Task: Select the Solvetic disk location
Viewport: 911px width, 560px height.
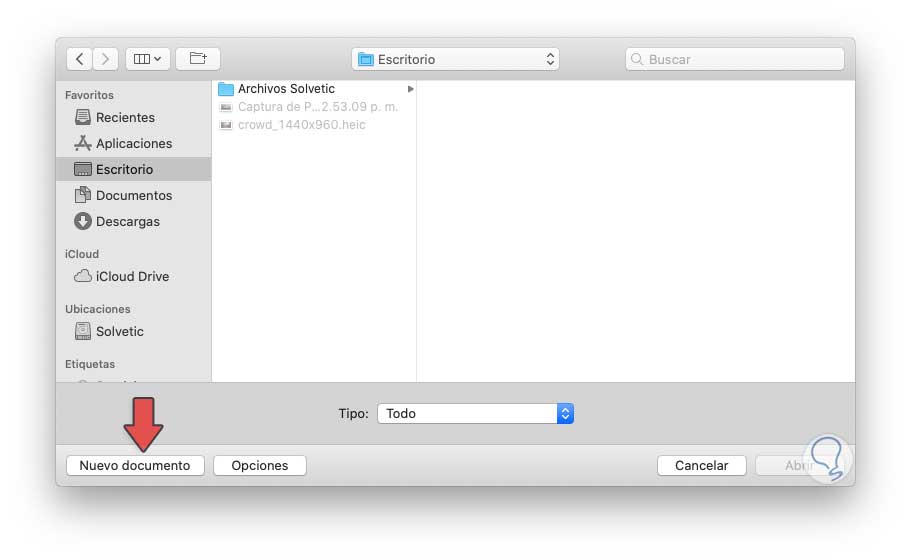Action: (134, 332)
